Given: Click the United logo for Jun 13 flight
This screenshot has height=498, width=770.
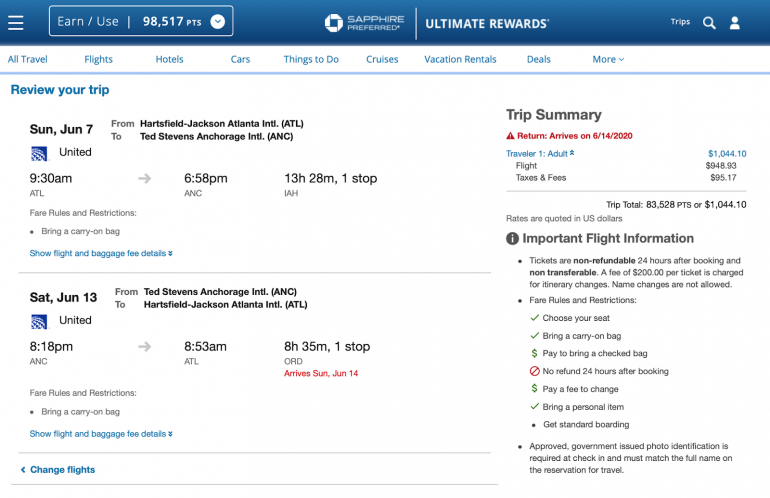Looking at the screenshot, I should pos(39,321).
